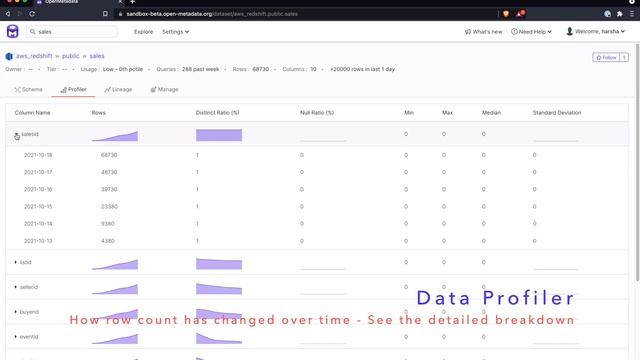The image size is (640, 360).
Task: Open the browser hamburger menu
Action: point(632,14)
